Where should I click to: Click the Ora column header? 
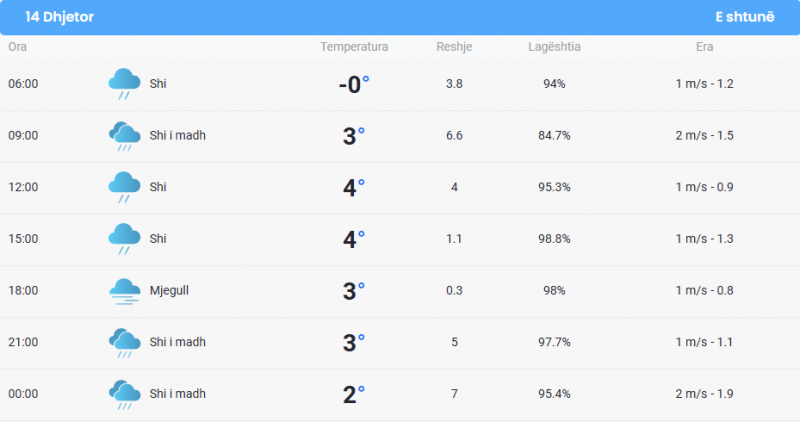pos(17,47)
